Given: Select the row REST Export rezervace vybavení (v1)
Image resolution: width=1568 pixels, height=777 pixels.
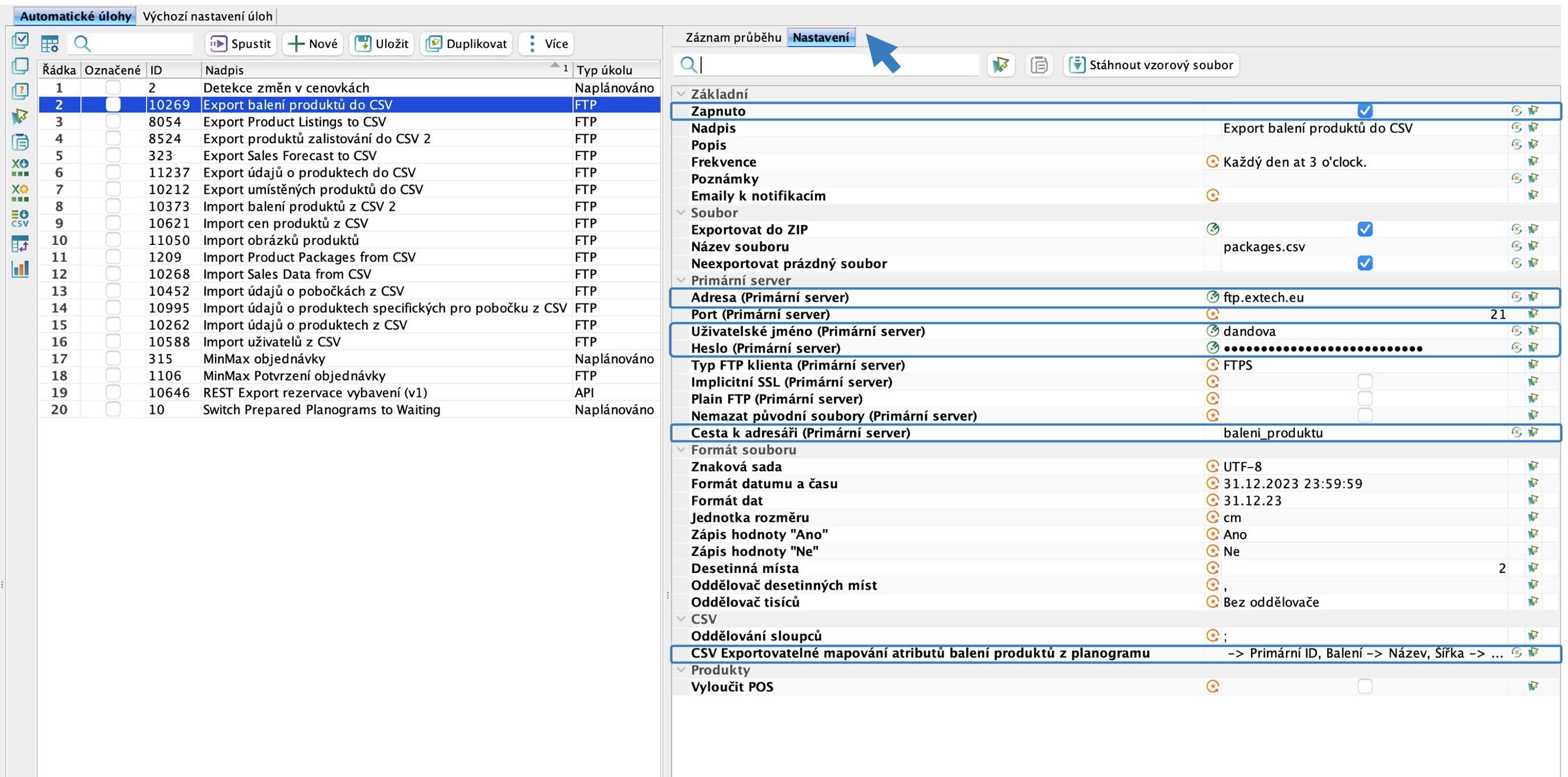Looking at the screenshot, I should point(349,393).
